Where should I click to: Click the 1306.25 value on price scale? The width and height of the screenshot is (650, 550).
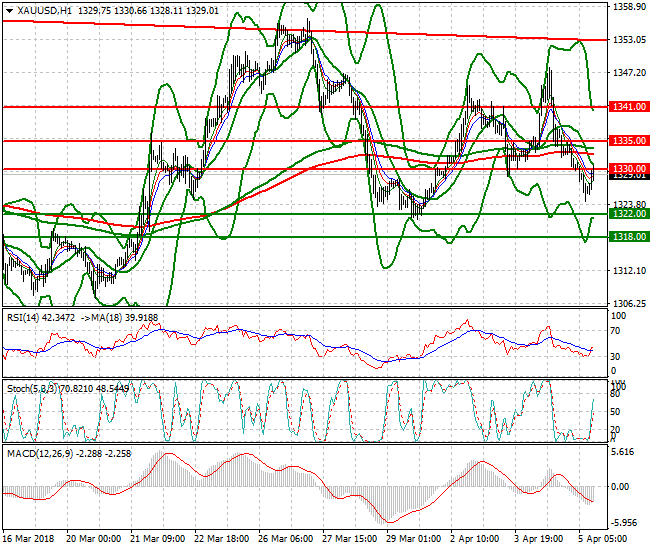625,304
